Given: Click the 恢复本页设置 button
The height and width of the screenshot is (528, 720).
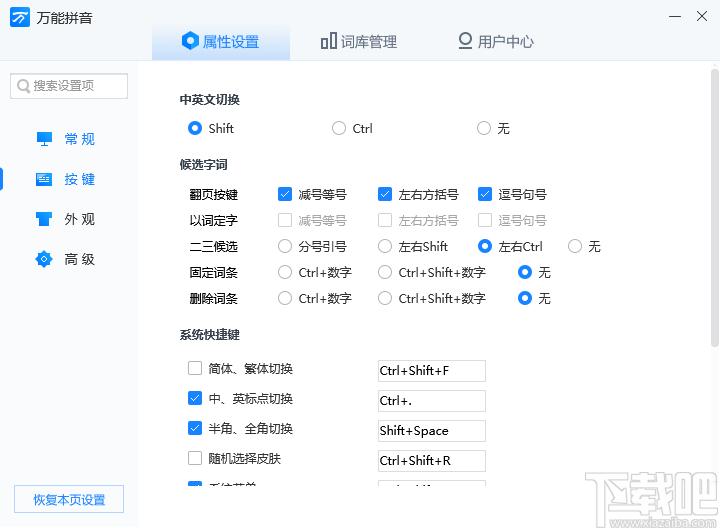Looking at the screenshot, I should (69, 499).
